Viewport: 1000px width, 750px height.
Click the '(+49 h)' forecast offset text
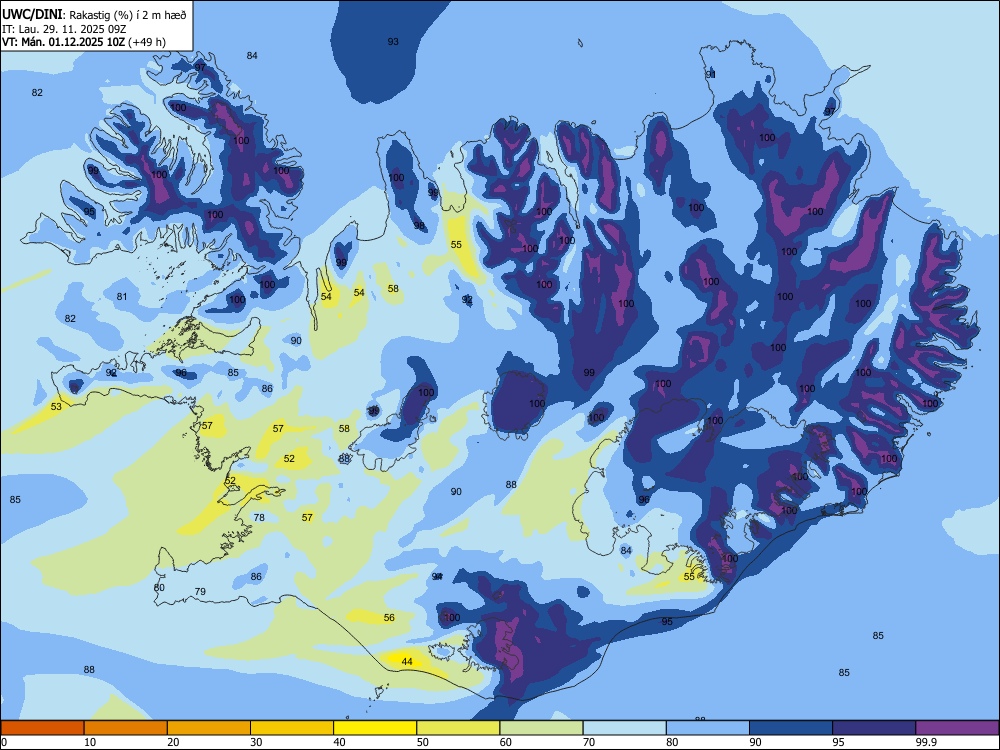click(x=147, y=42)
